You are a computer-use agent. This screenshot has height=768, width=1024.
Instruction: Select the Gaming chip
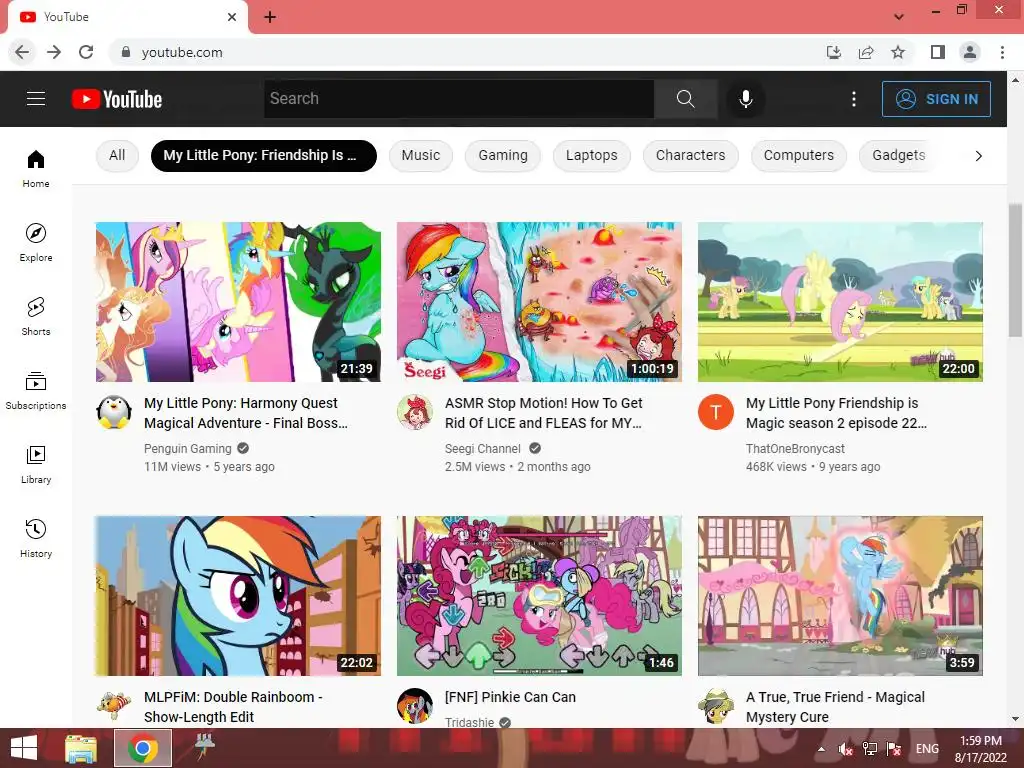click(503, 155)
